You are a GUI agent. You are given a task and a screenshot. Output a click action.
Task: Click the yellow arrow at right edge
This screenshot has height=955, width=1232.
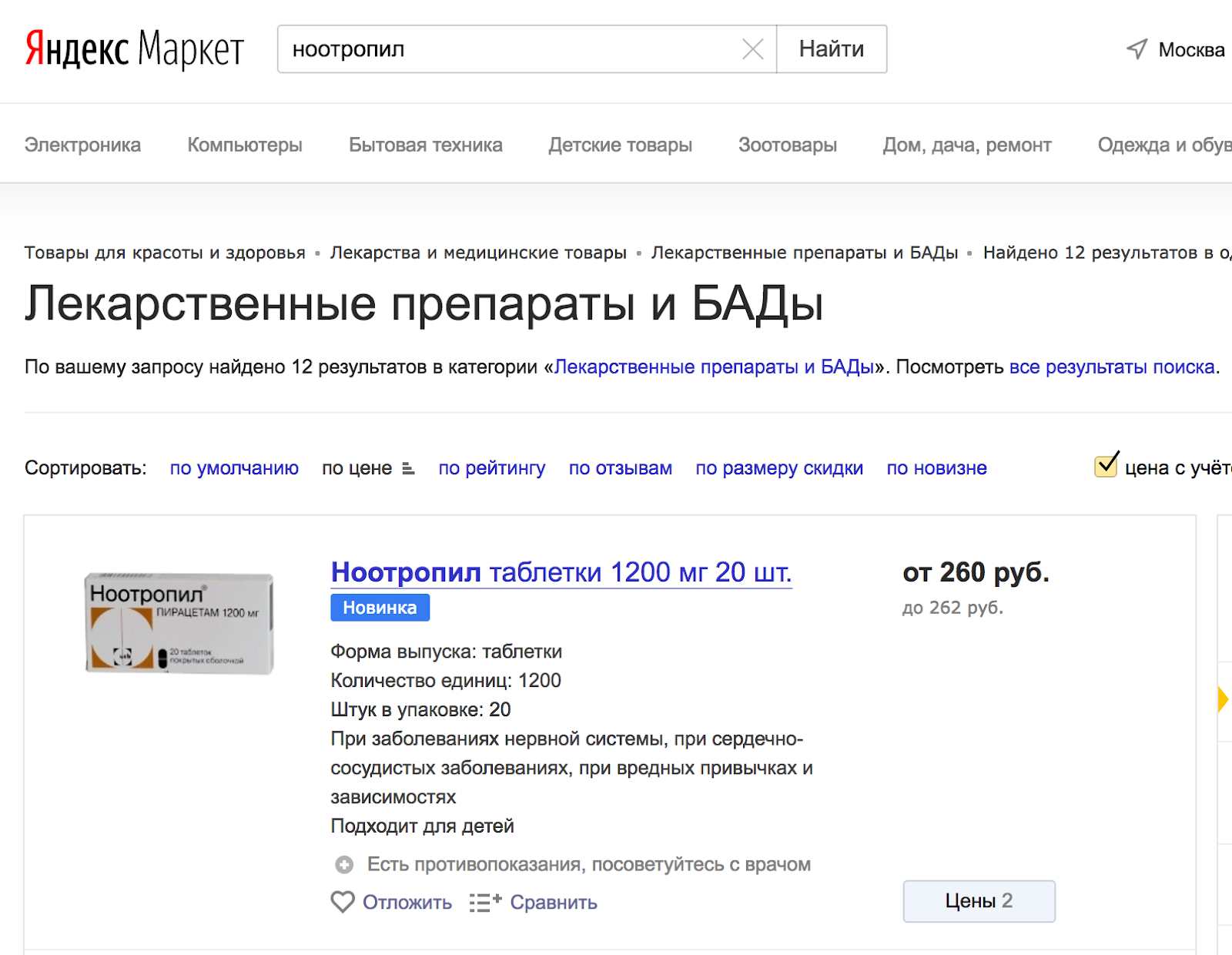click(x=1223, y=699)
